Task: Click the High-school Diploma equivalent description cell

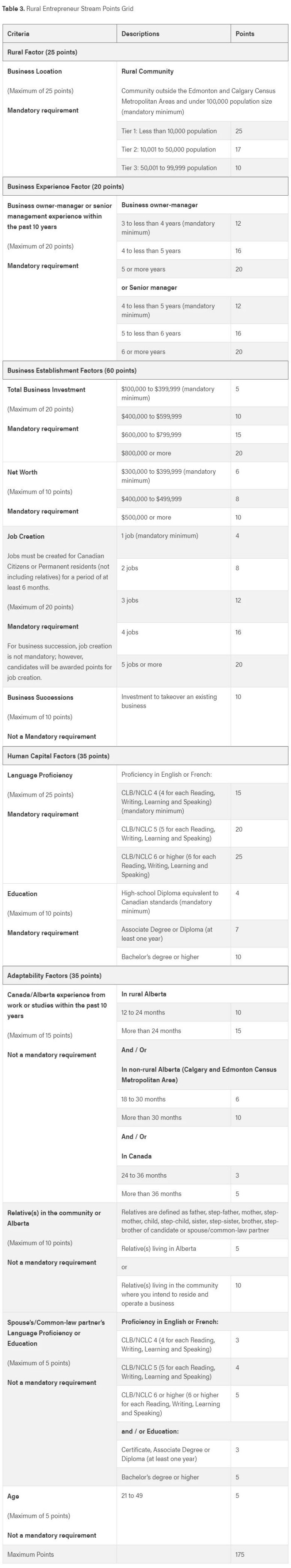Action: (170, 902)
